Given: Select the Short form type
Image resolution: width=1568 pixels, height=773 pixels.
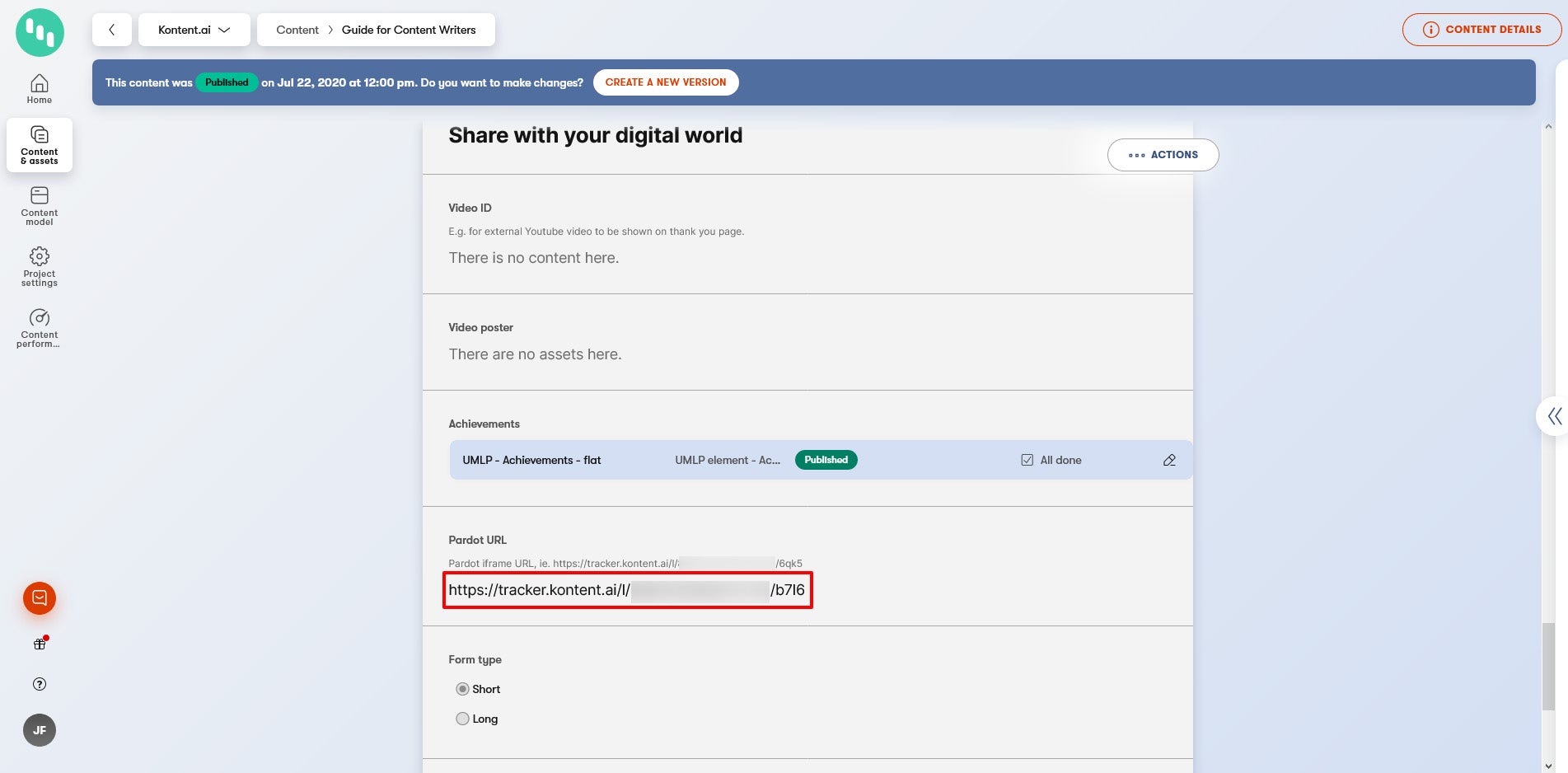Looking at the screenshot, I should (x=462, y=689).
